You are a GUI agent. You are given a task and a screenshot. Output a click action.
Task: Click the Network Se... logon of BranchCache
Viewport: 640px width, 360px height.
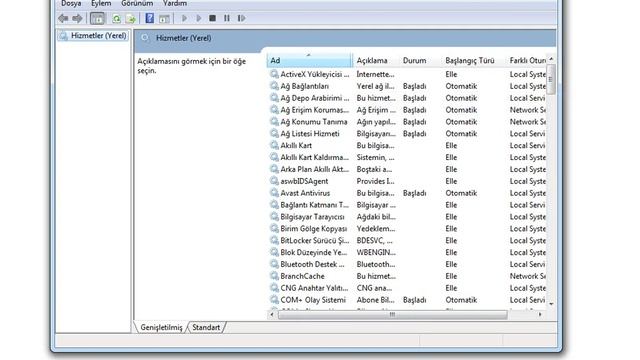click(527, 276)
